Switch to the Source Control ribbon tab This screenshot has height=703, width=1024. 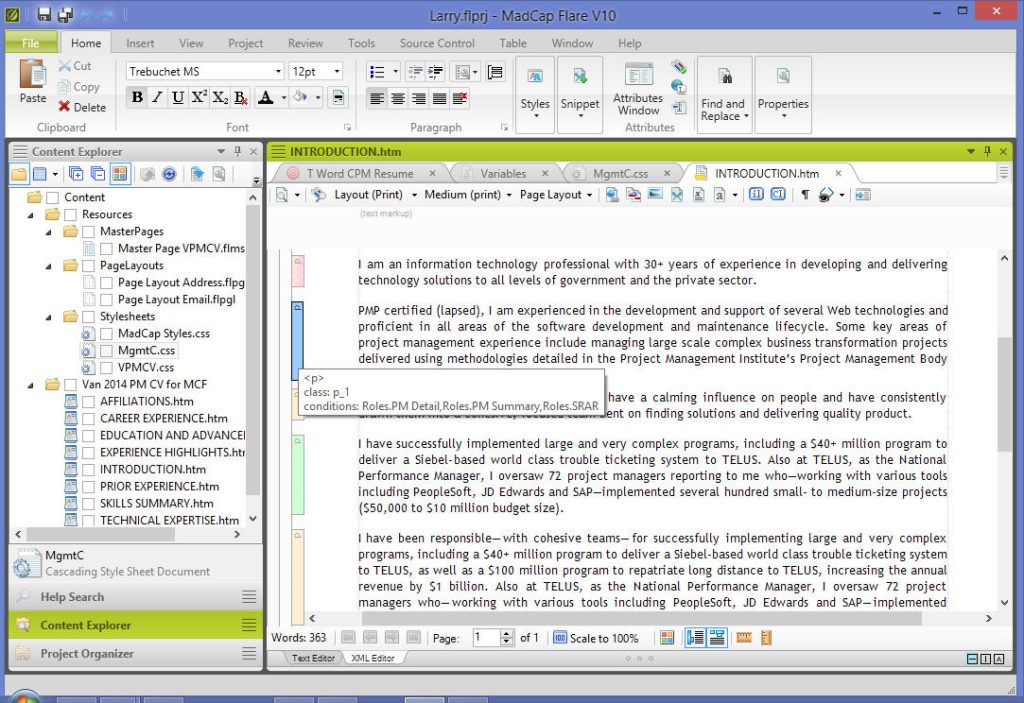pyautogui.click(x=437, y=43)
